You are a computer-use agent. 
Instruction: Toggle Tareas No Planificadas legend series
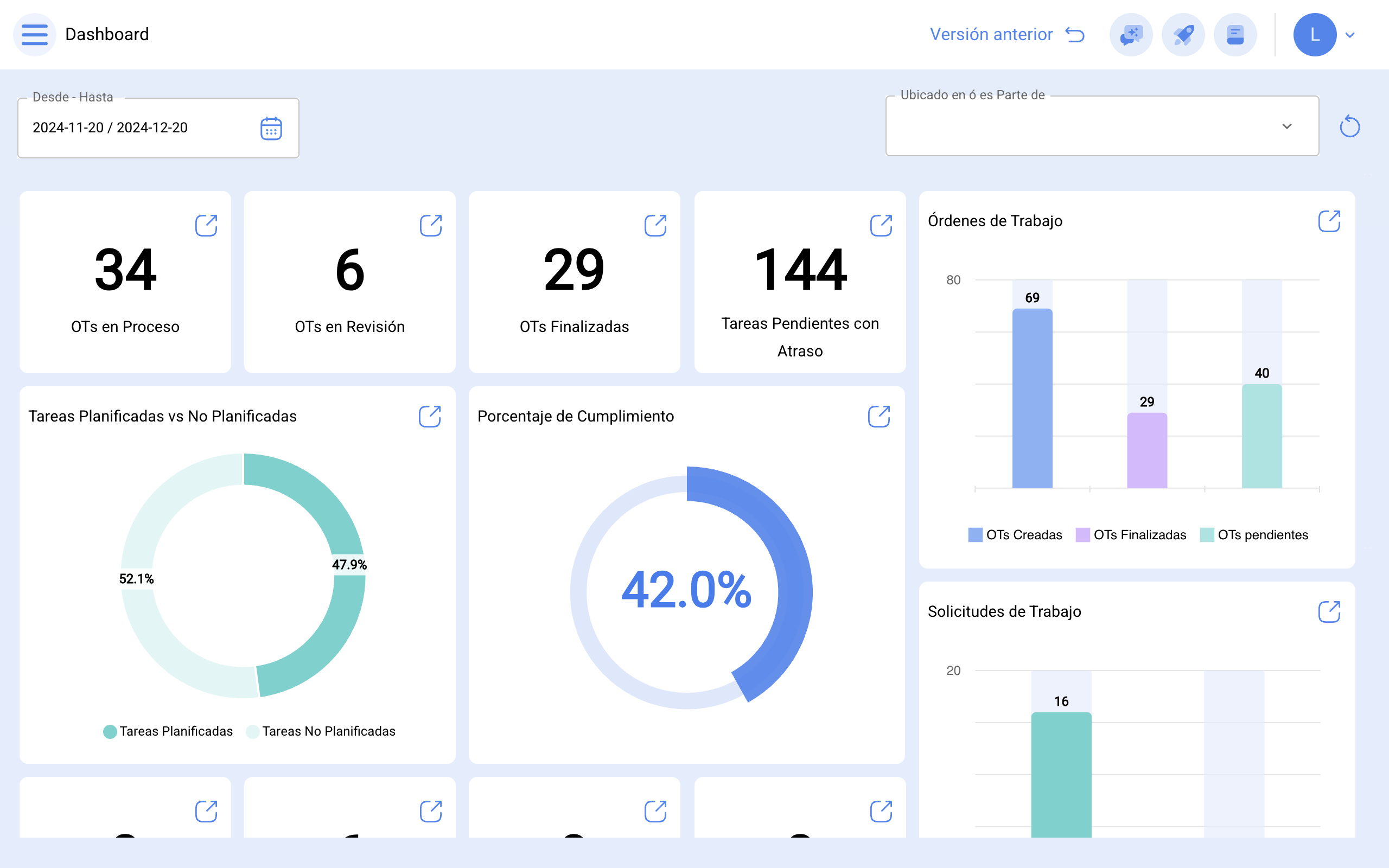(321, 731)
